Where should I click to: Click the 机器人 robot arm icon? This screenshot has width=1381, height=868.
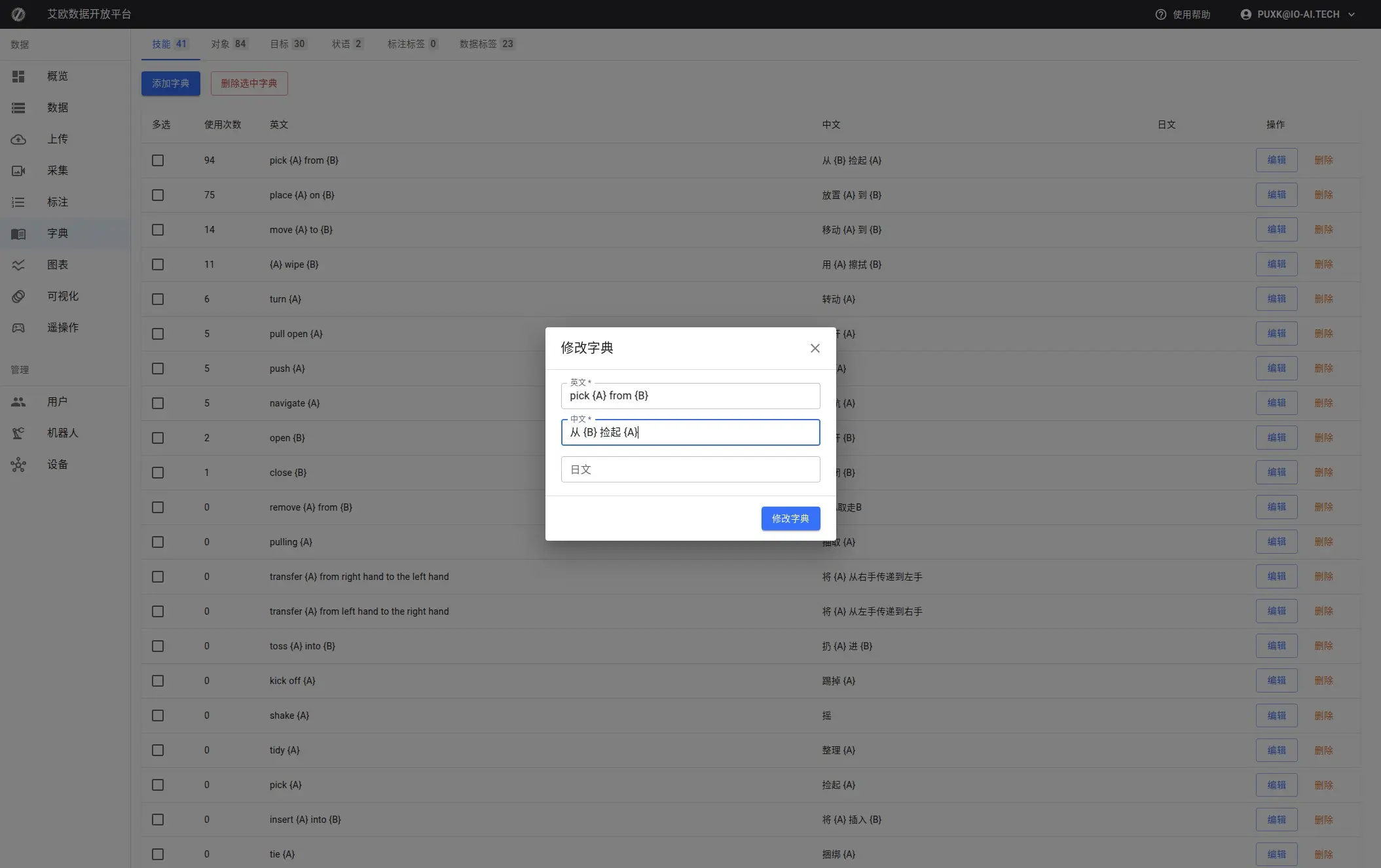pos(18,433)
